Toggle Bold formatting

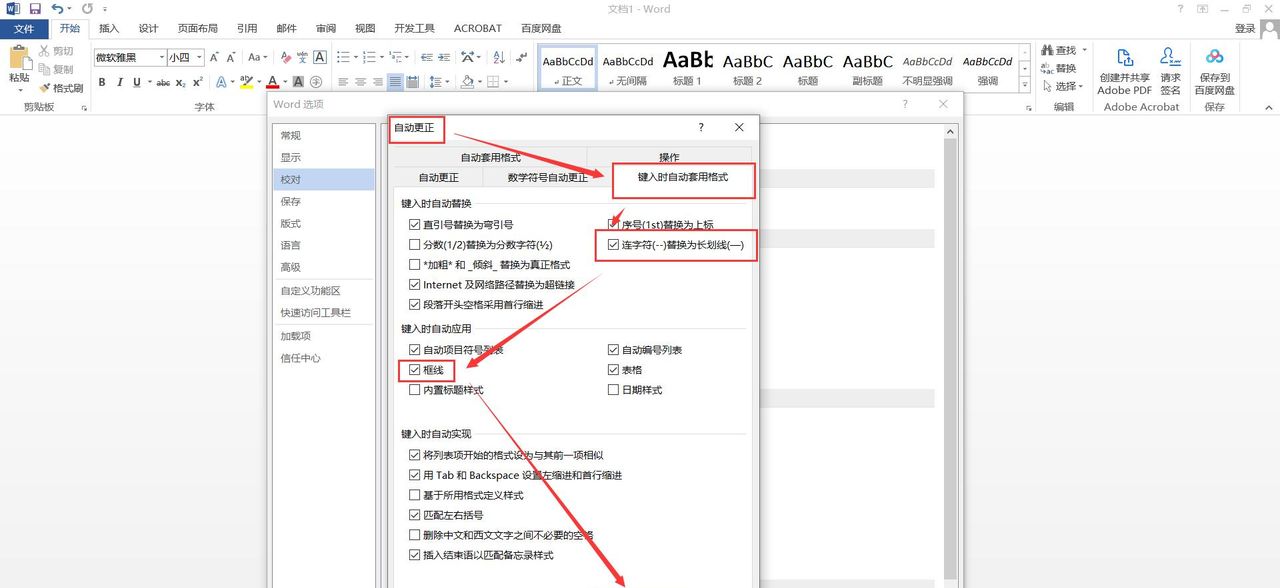tap(101, 82)
